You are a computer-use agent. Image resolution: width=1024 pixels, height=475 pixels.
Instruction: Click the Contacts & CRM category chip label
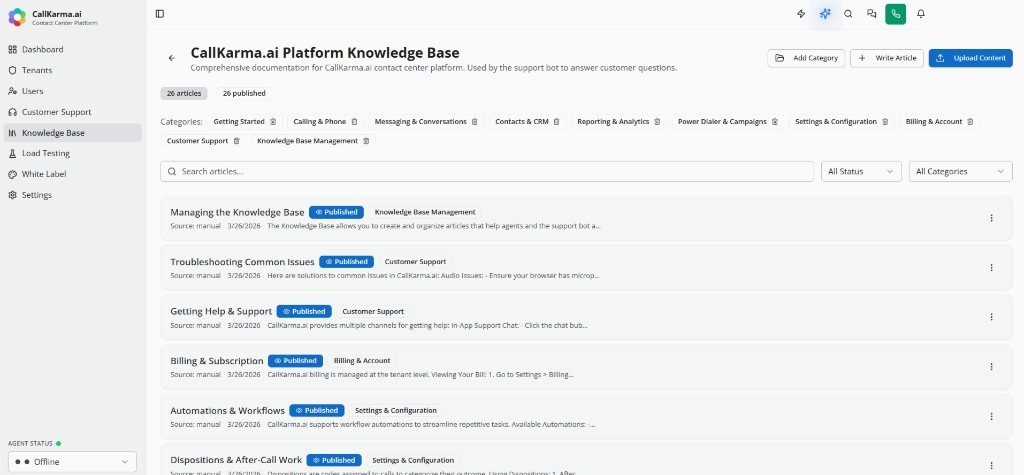point(522,122)
